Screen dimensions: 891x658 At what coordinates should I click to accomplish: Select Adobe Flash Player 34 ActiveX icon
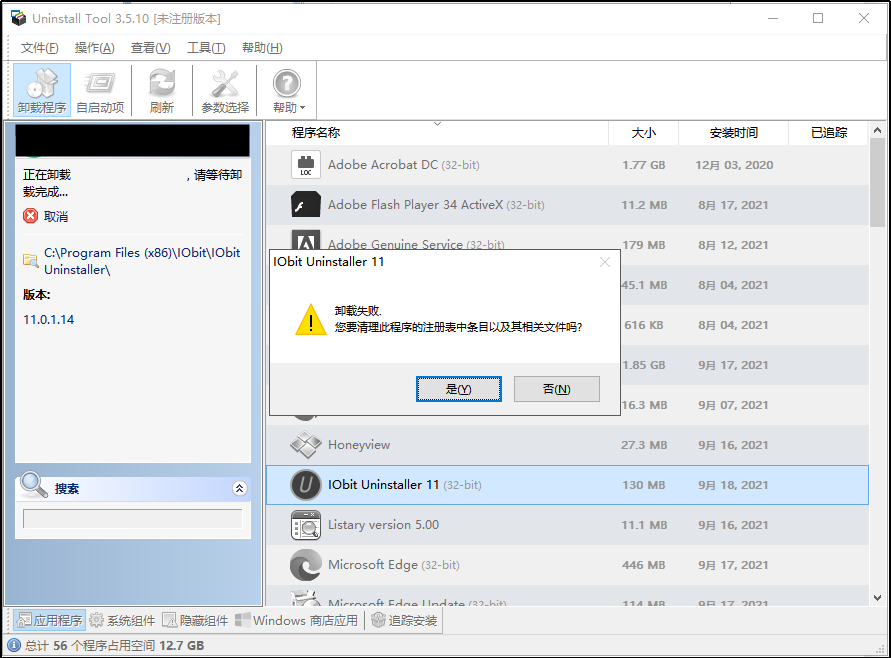click(x=306, y=205)
